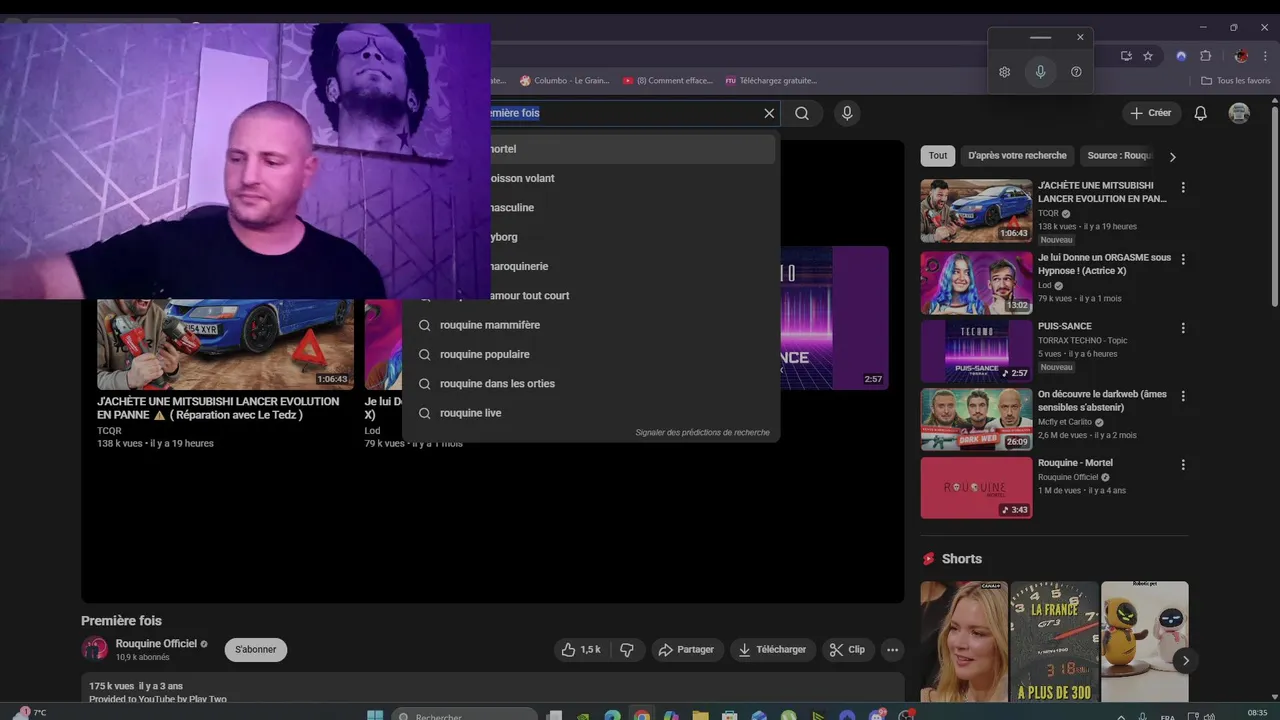Open voice typing help icon
Image resolution: width=1280 pixels, height=720 pixels.
(1076, 72)
